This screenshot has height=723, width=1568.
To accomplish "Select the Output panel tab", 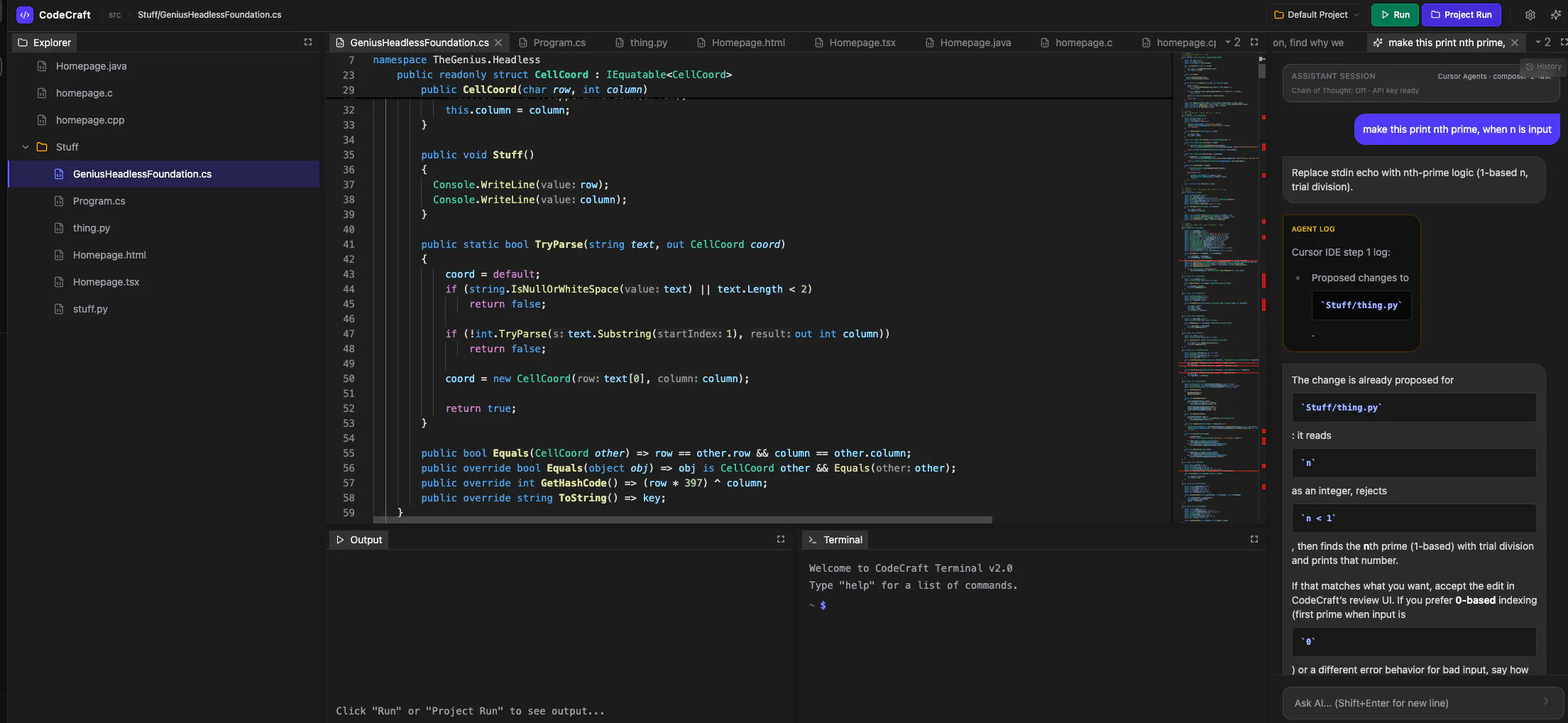I will [358, 540].
